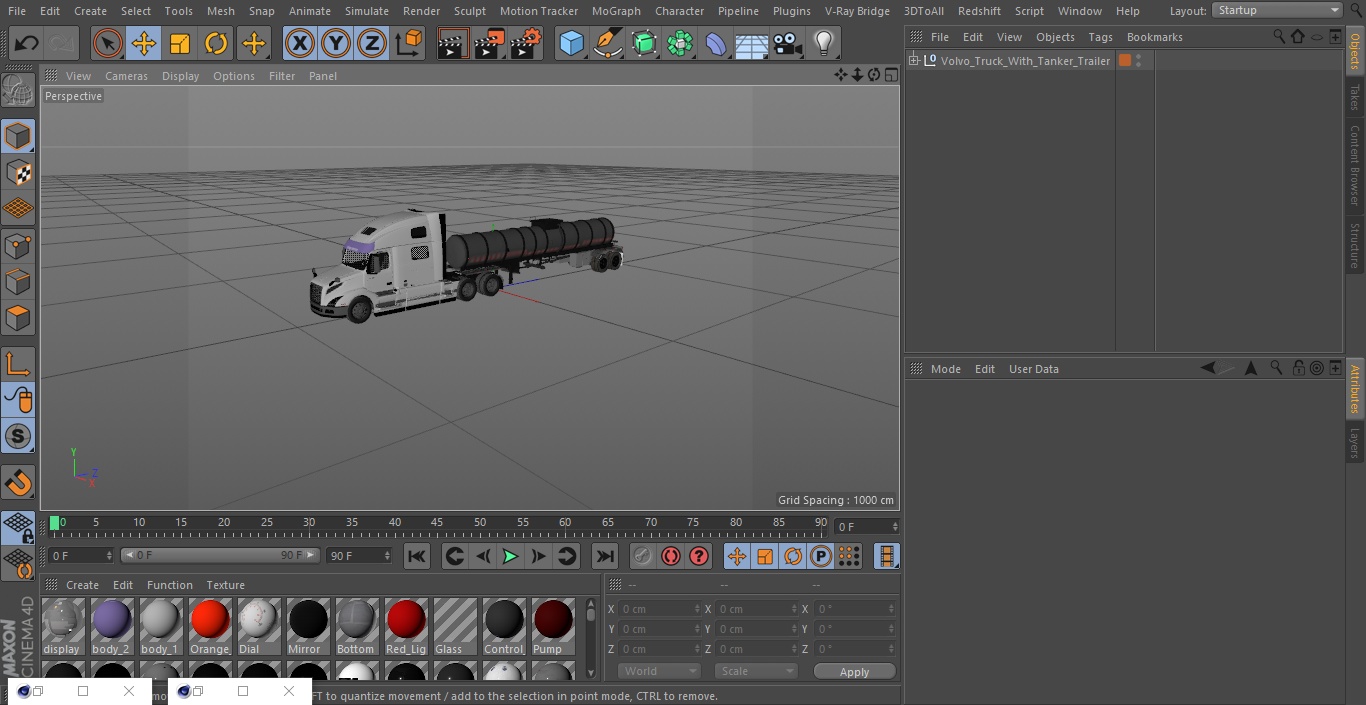This screenshot has height=705, width=1366.
Task: Open the Scale size mode dropdown
Action: tap(756, 671)
